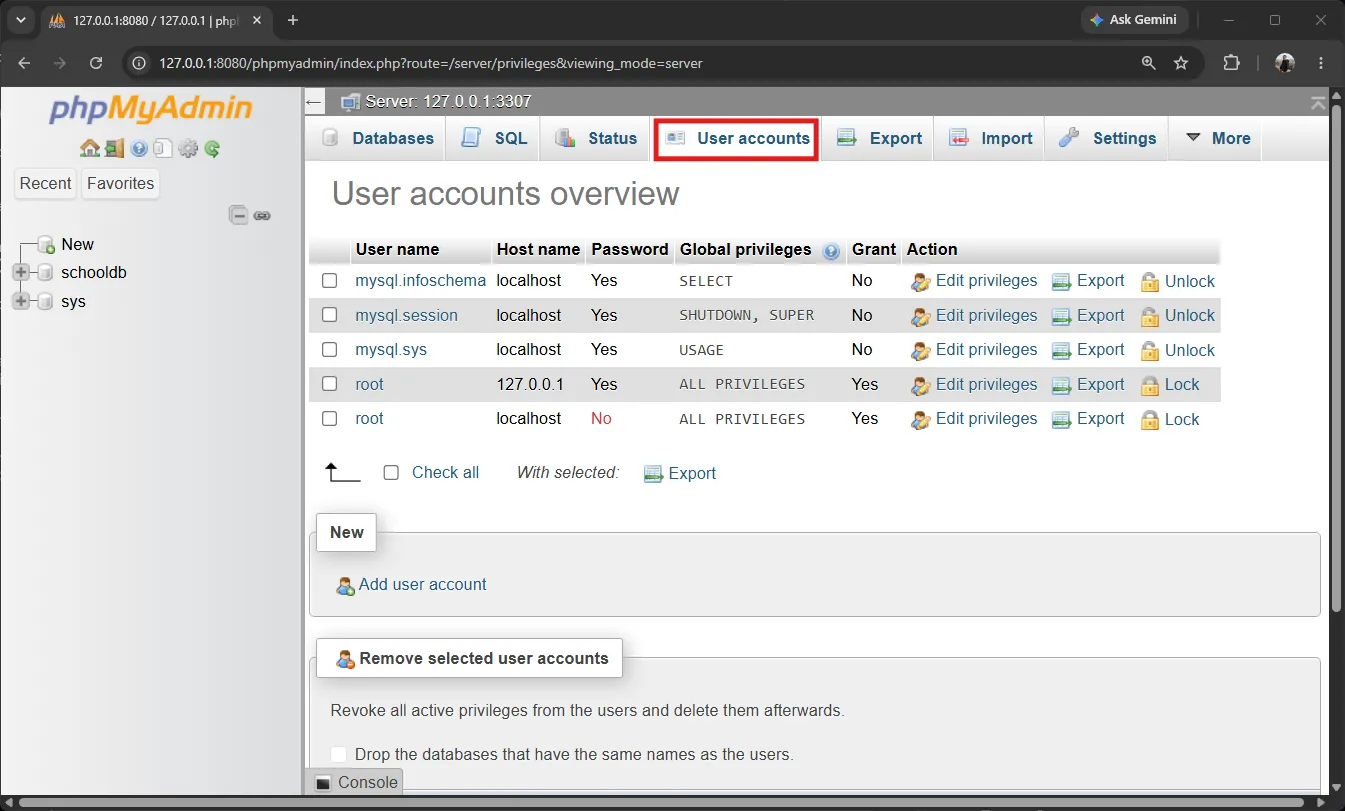The image size is (1345, 811).
Task: Open MySQL documentation page icon in sidebar
Action: (x=163, y=149)
